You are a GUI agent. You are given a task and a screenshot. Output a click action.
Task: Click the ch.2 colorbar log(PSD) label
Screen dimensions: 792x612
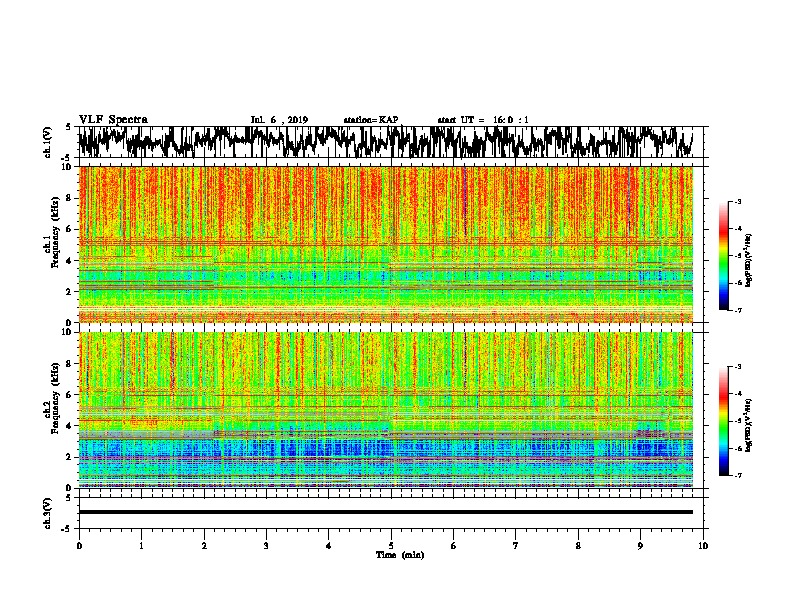click(748, 425)
